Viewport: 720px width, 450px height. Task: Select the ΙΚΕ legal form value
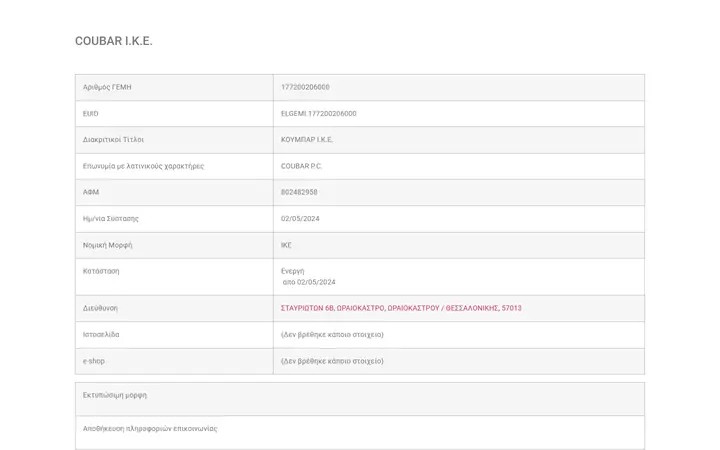coord(286,245)
